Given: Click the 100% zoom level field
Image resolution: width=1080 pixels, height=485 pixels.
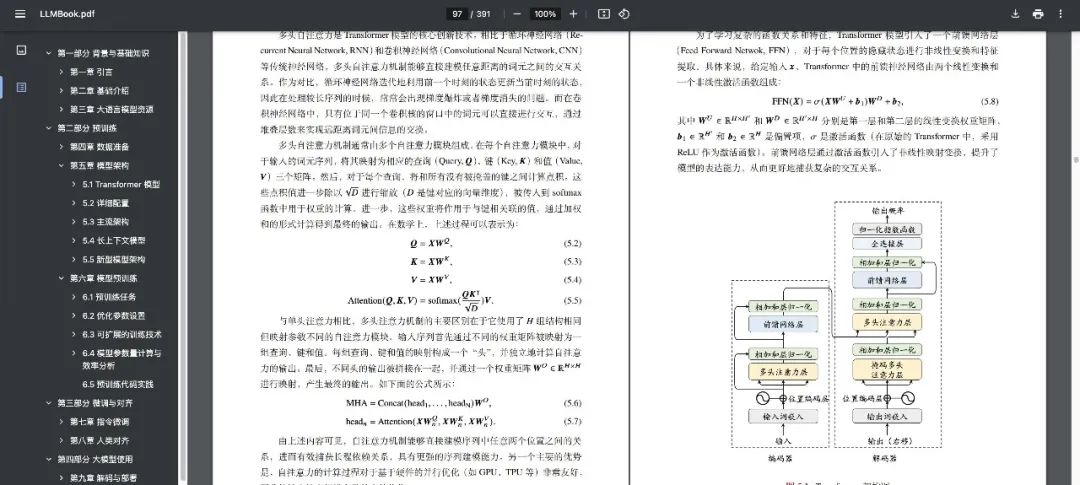Looking at the screenshot, I should (545, 14).
